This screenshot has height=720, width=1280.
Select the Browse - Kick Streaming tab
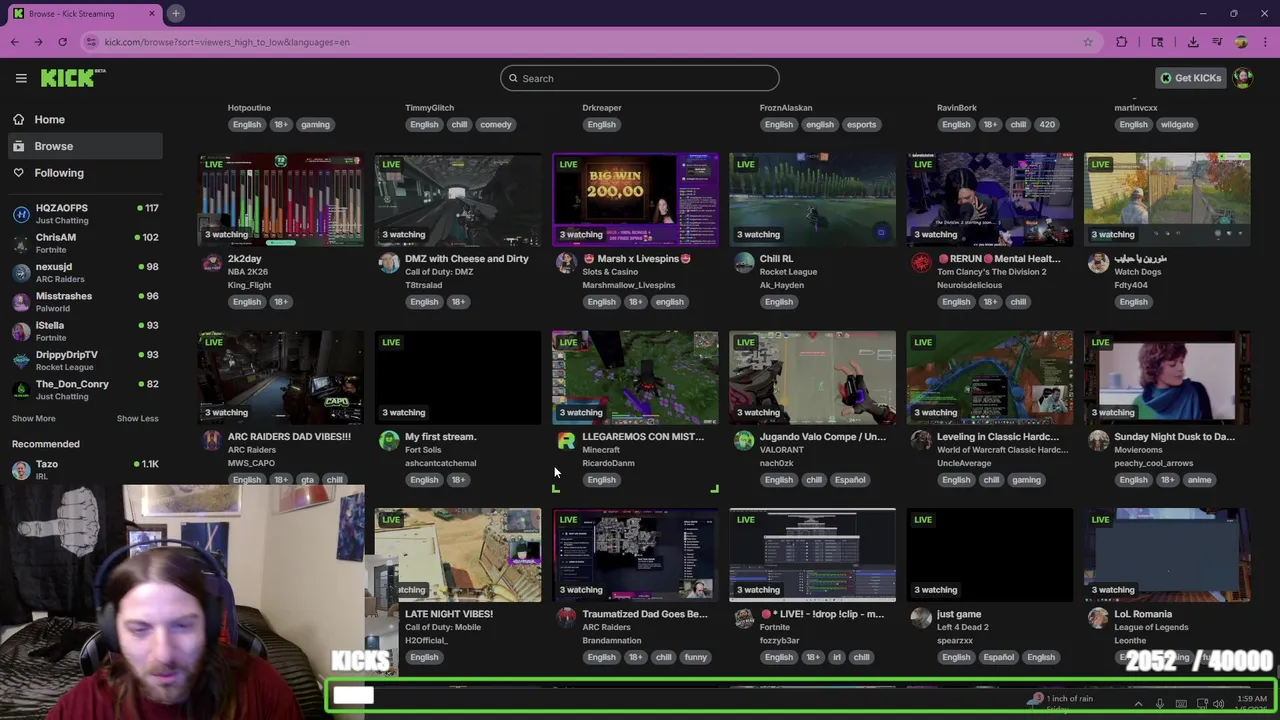84,13
